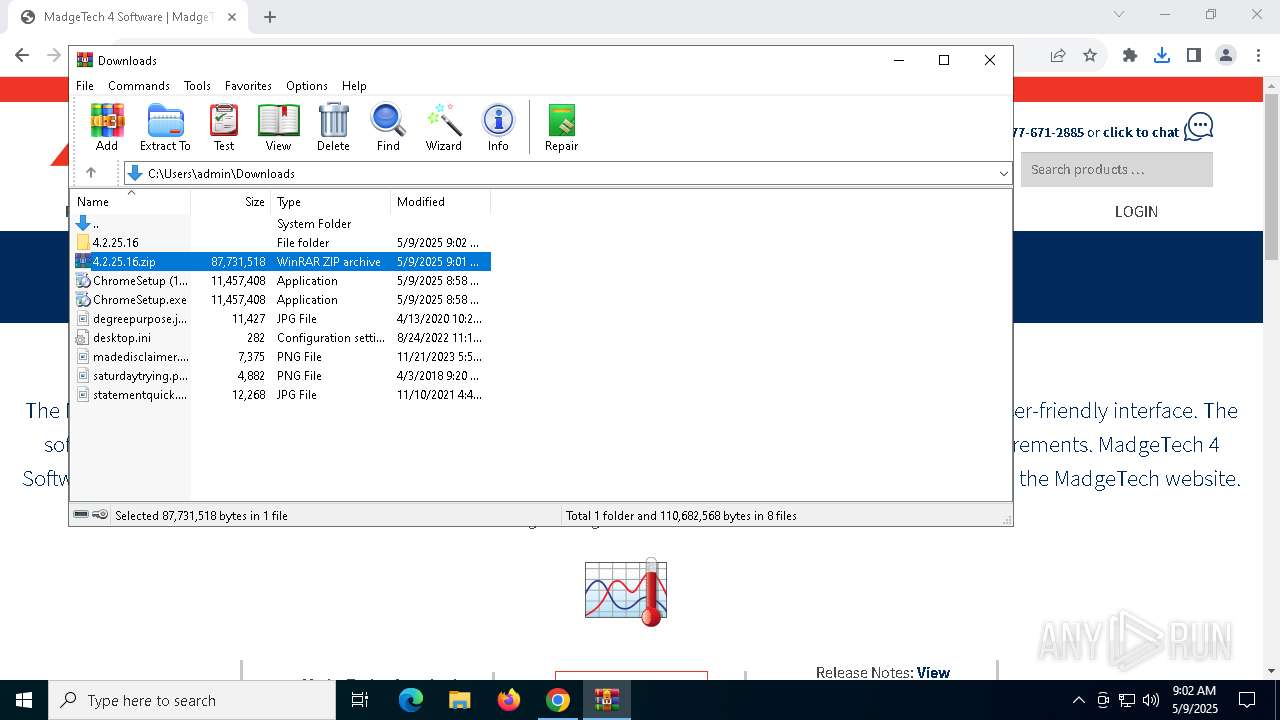
Task: Click the Add toolbar icon in WinRAR
Action: coord(107,127)
